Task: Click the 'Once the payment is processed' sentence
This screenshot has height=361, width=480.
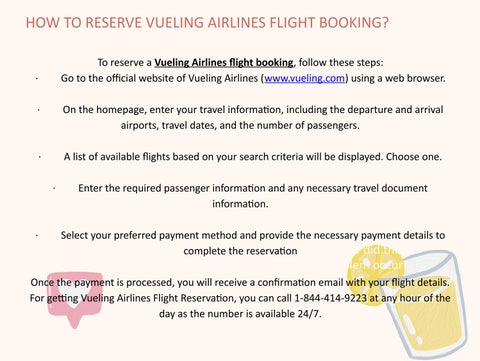Action: pyautogui.click(x=240, y=283)
